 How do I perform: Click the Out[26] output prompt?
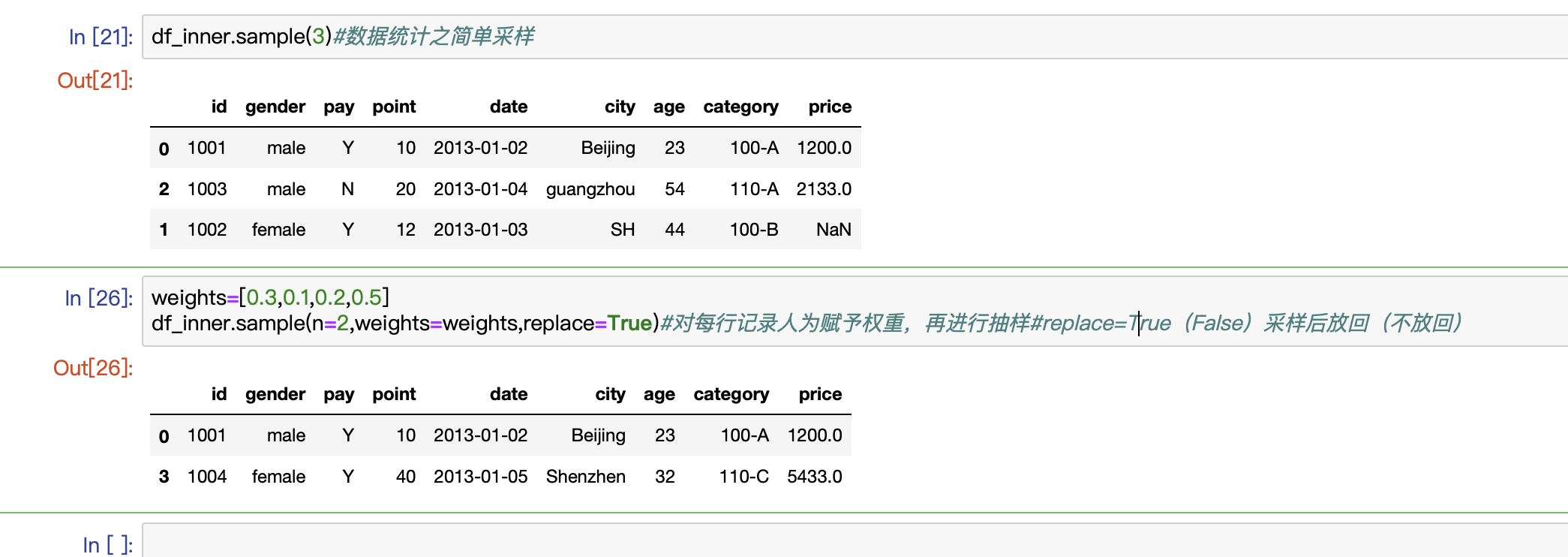pyautogui.click(x=93, y=368)
